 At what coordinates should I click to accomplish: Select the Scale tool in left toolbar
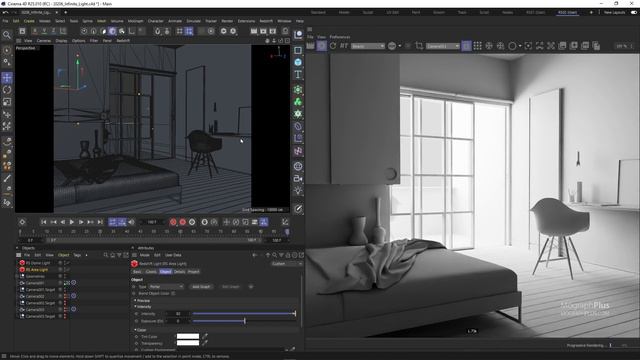(x=7, y=102)
